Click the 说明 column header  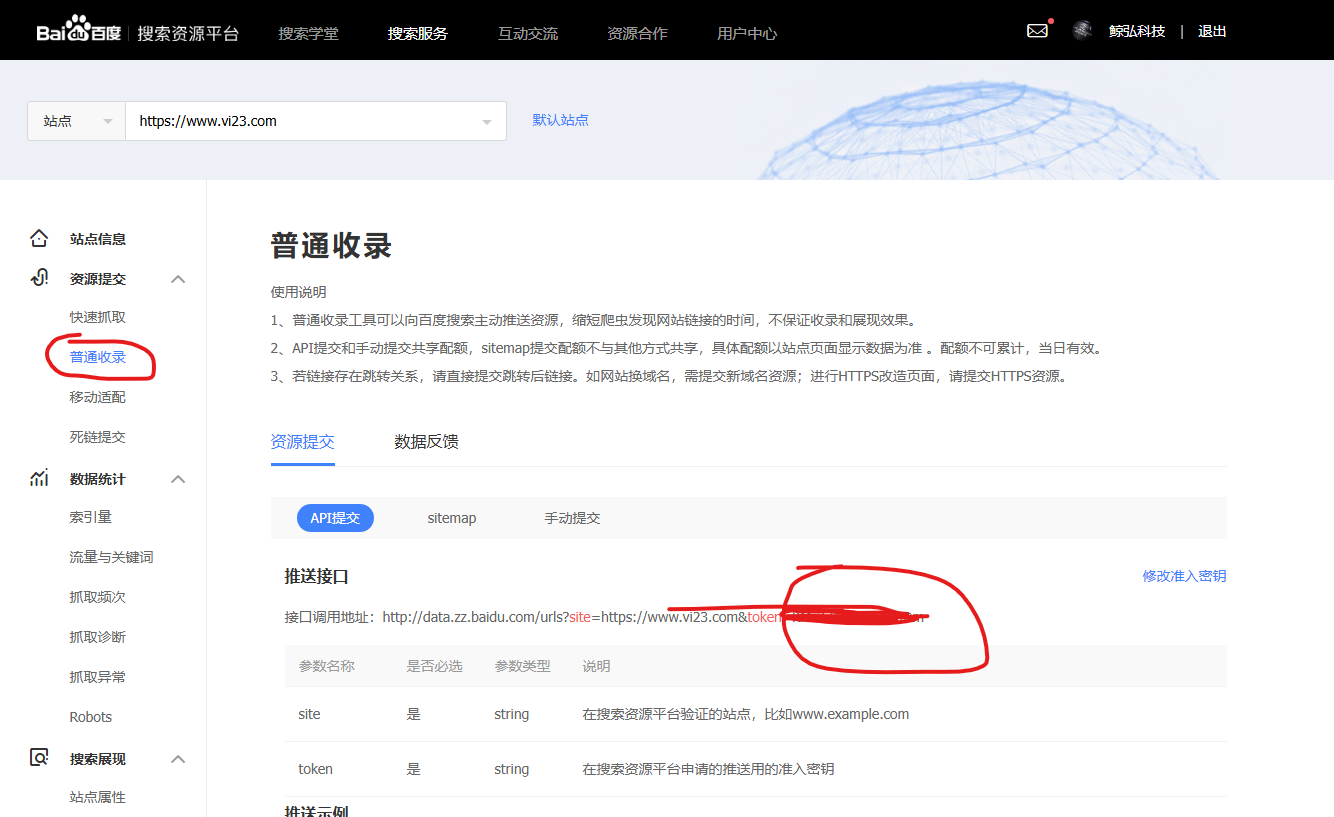(x=596, y=666)
